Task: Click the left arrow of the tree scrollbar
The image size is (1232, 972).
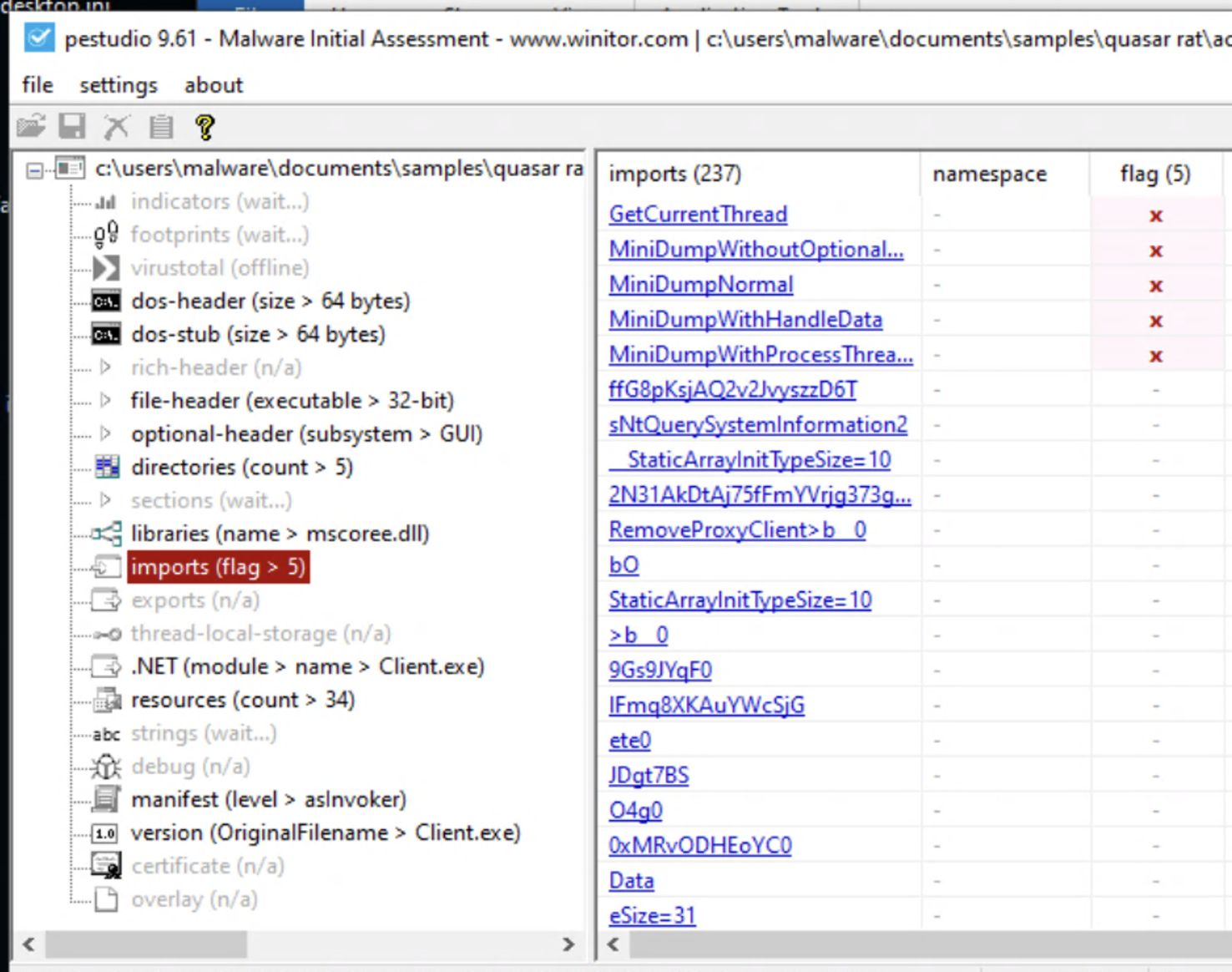Action: tap(29, 944)
